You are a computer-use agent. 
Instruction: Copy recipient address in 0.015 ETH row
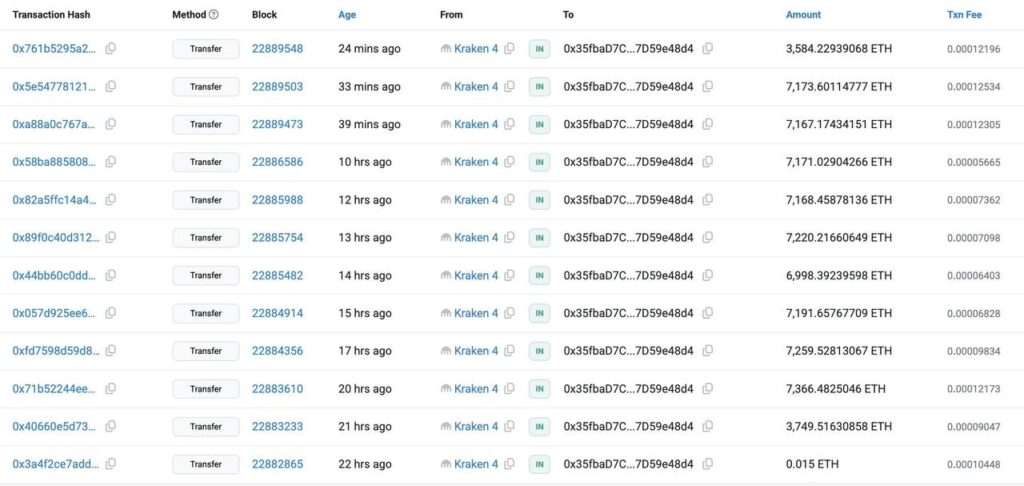click(708, 464)
